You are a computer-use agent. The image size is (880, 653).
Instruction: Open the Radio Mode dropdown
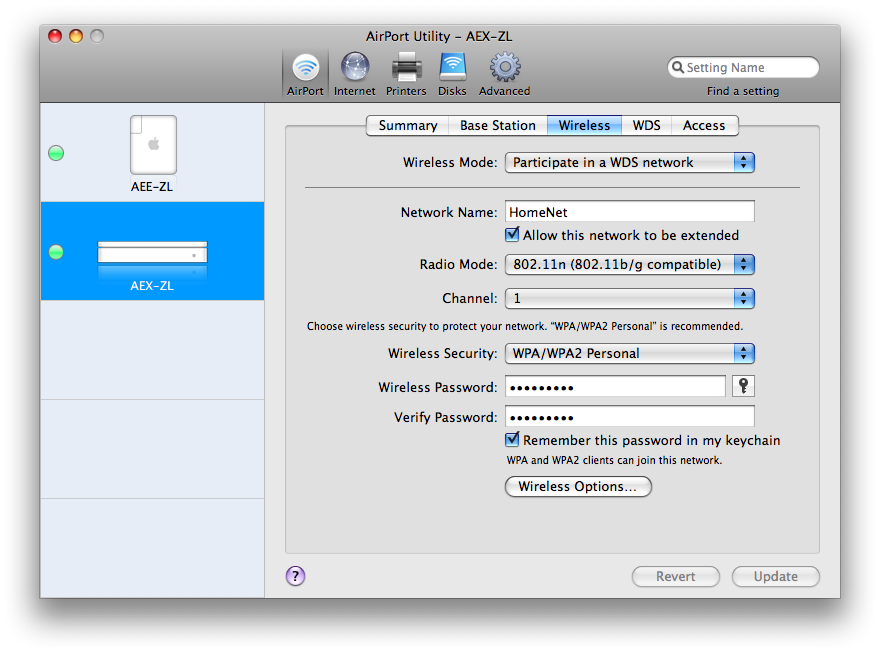click(x=630, y=264)
